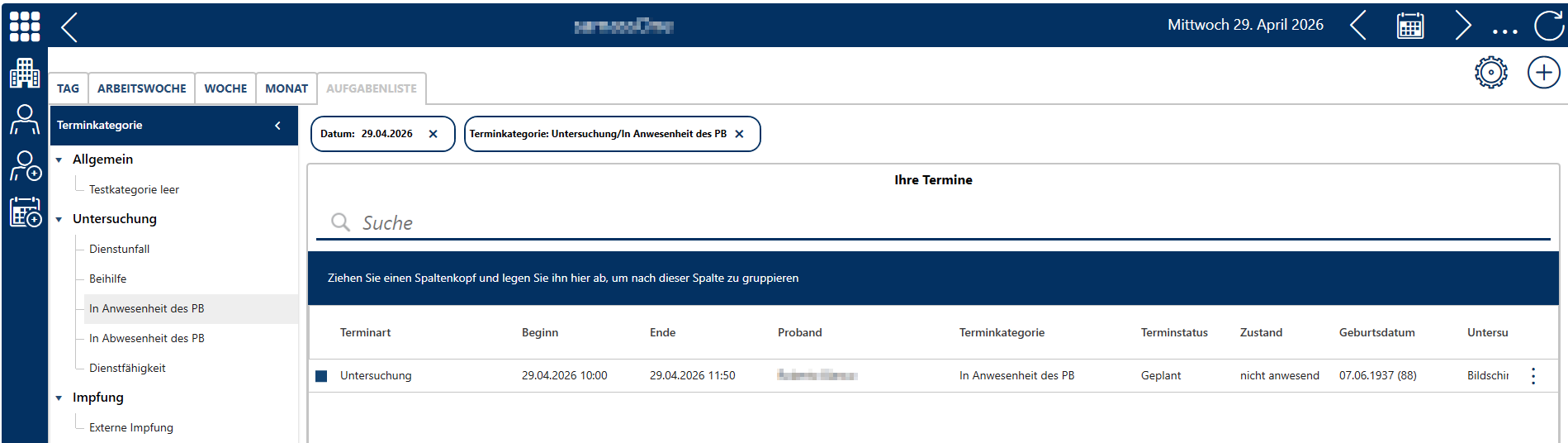Open the calendar date picker icon

click(x=1410, y=26)
